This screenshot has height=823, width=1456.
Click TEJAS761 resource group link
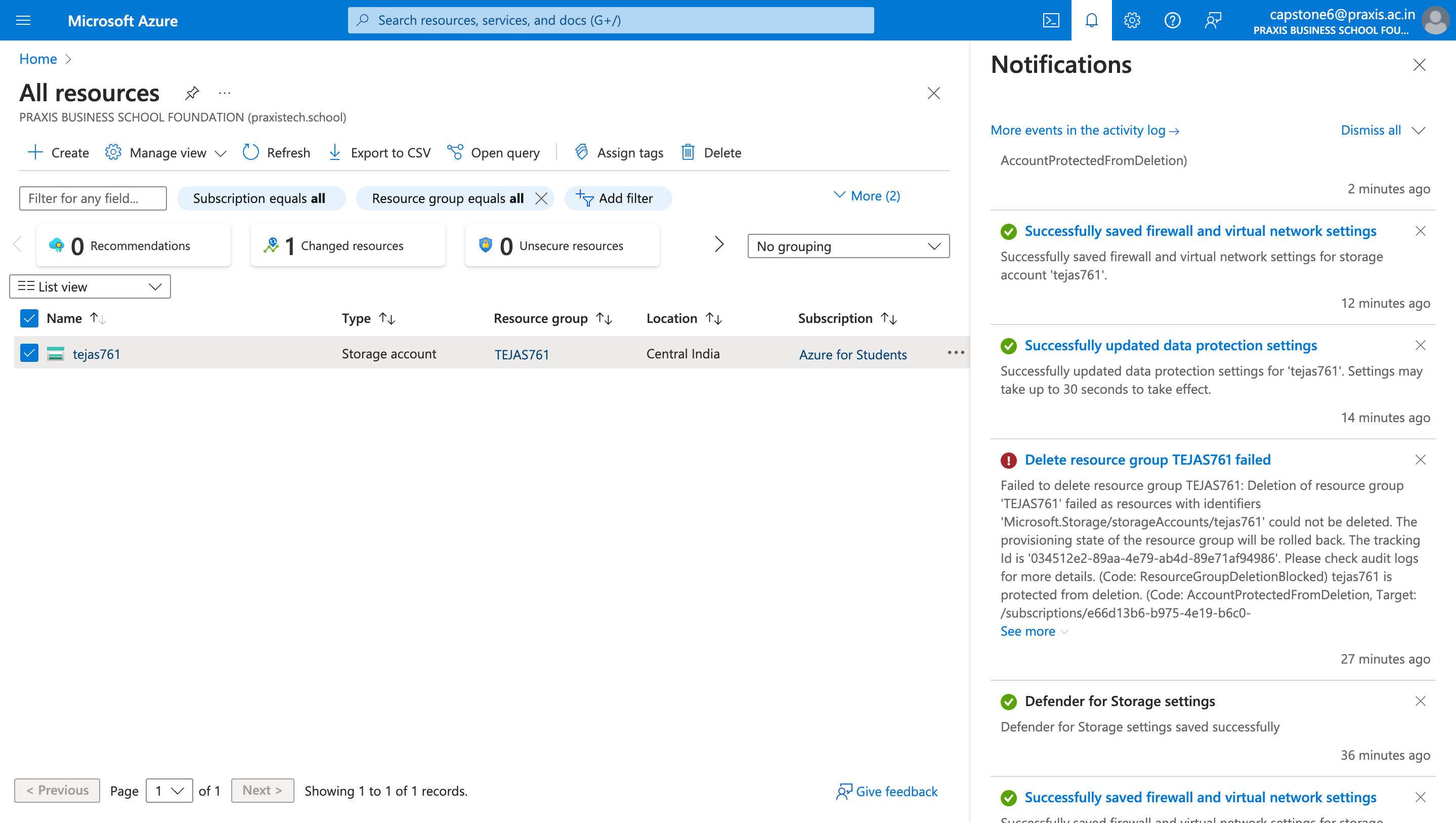tap(521, 353)
